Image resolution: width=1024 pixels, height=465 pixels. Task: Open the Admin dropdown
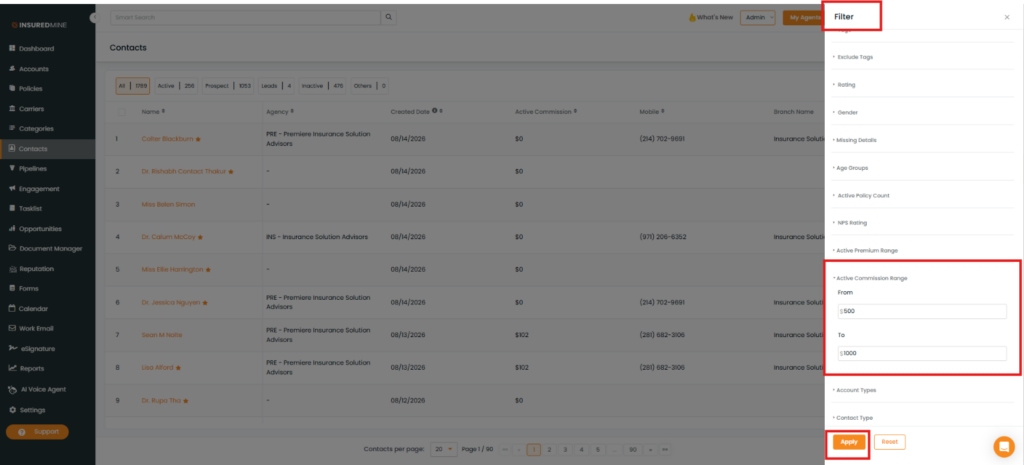click(x=758, y=18)
